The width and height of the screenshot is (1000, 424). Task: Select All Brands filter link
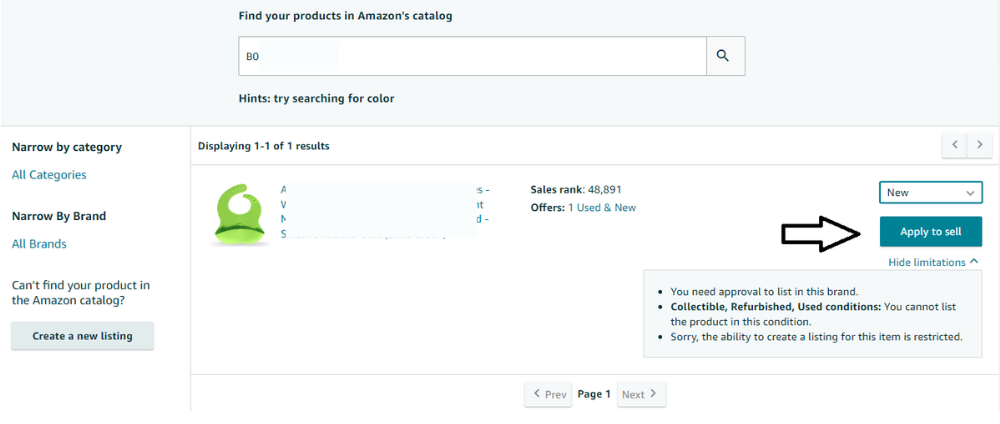(39, 244)
